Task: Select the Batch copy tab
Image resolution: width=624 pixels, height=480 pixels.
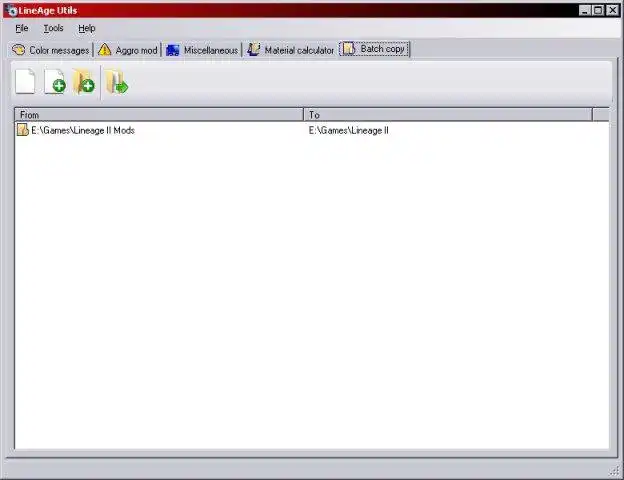Action: [x=374, y=49]
